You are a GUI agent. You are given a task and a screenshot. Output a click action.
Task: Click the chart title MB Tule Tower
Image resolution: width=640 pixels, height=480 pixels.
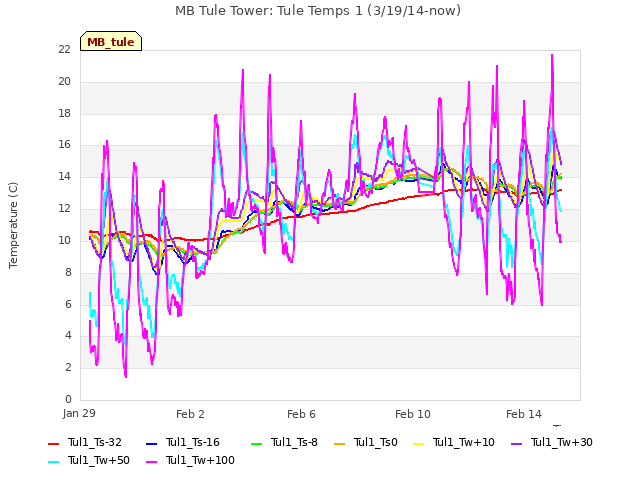click(x=318, y=11)
